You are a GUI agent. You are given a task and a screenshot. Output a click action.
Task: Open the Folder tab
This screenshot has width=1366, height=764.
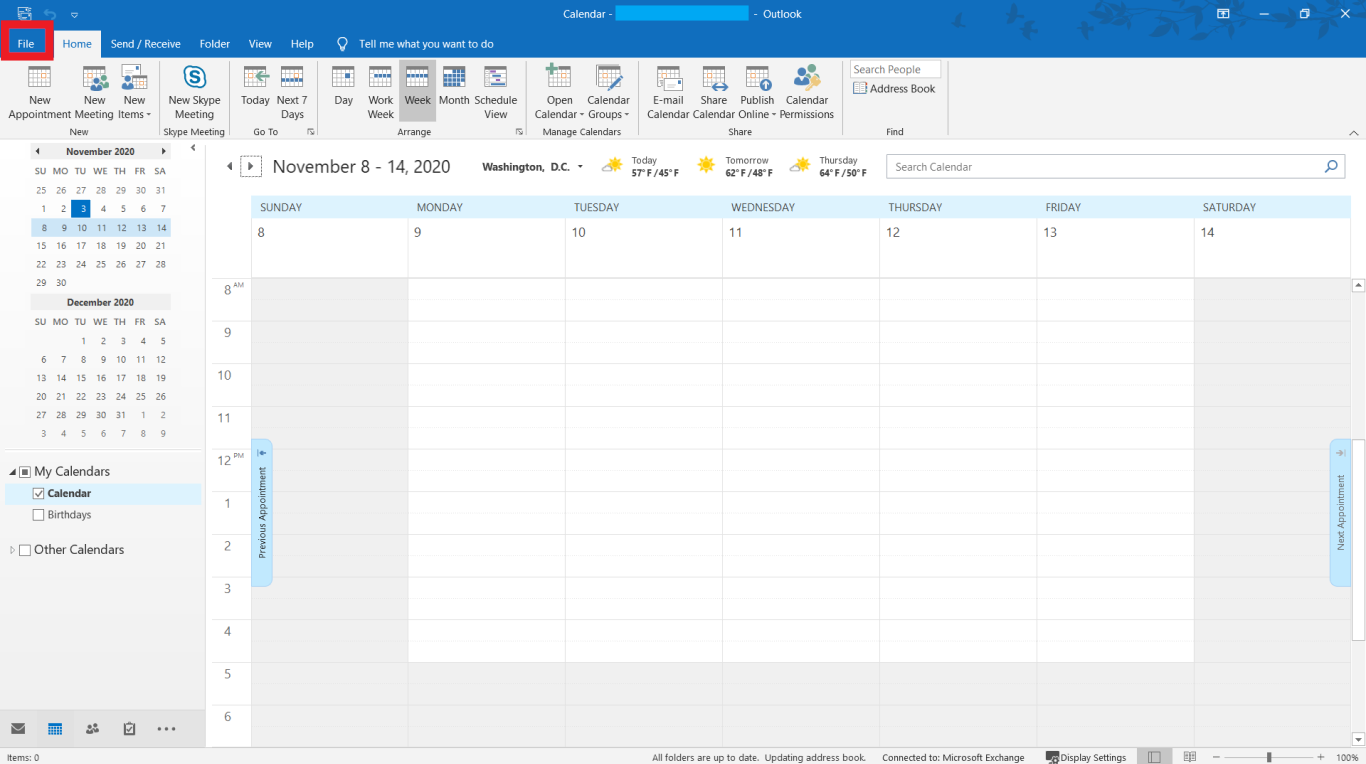(215, 44)
